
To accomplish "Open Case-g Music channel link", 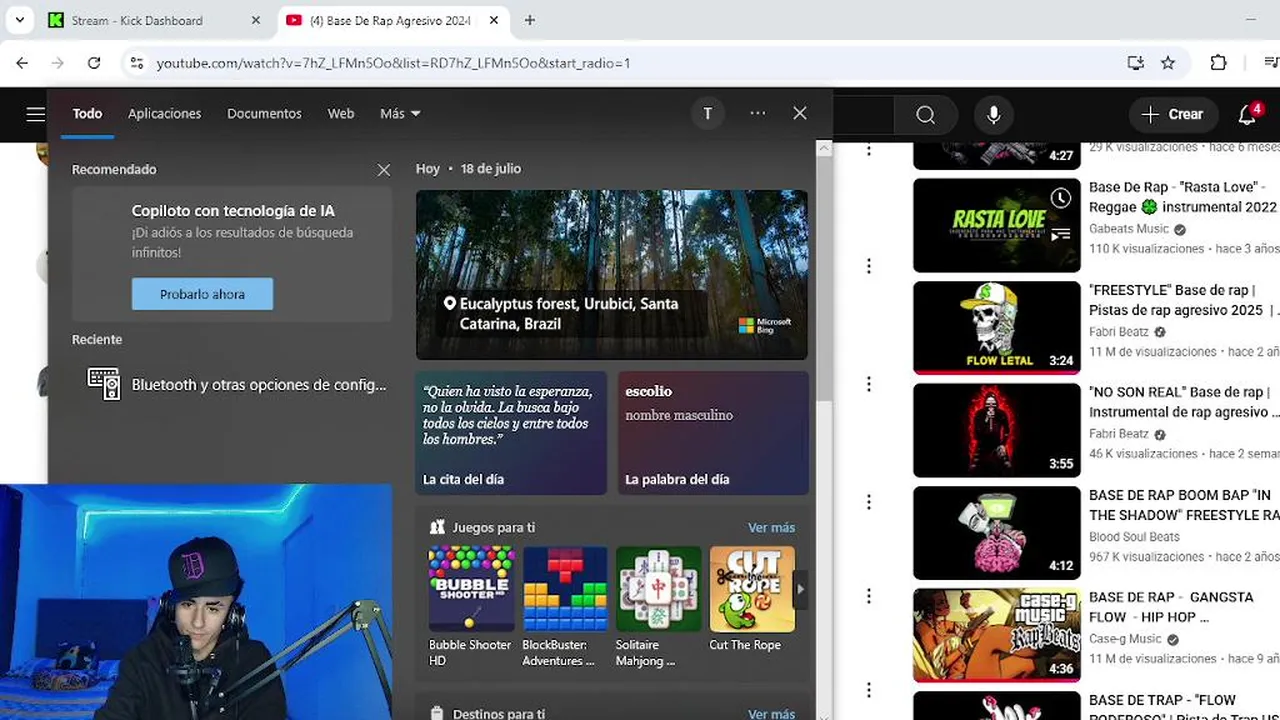I will pos(1125,639).
